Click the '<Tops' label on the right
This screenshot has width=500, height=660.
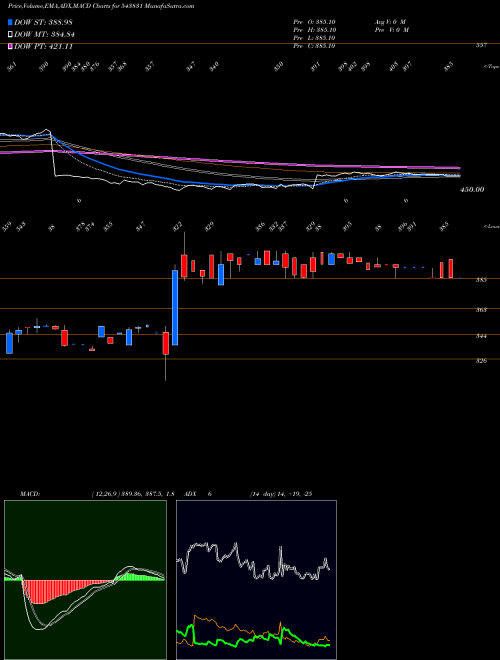point(491,67)
